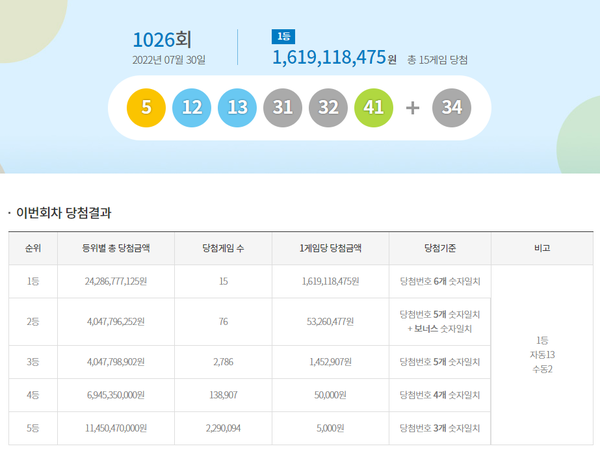600x453 pixels.
Task: Click the 3등 rank cell
Action: 33,362
